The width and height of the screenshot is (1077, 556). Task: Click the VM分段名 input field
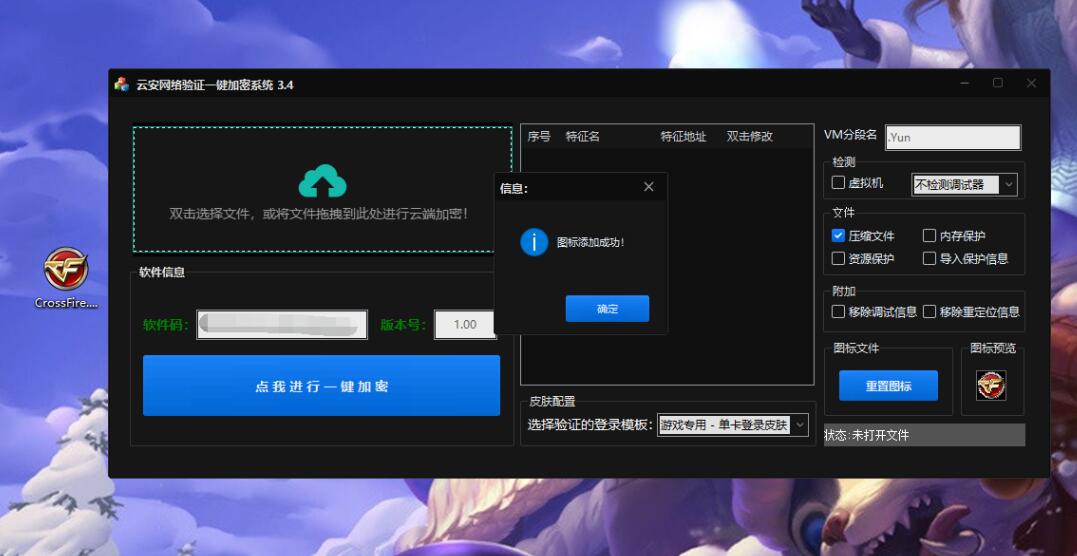pos(953,137)
